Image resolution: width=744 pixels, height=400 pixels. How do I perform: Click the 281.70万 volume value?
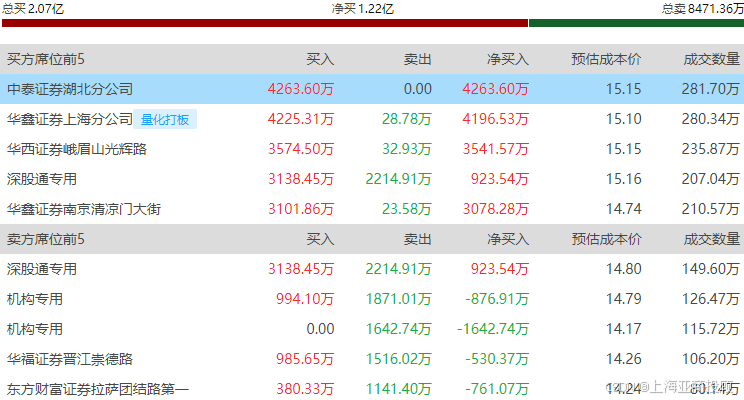pyautogui.click(x=711, y=89)
